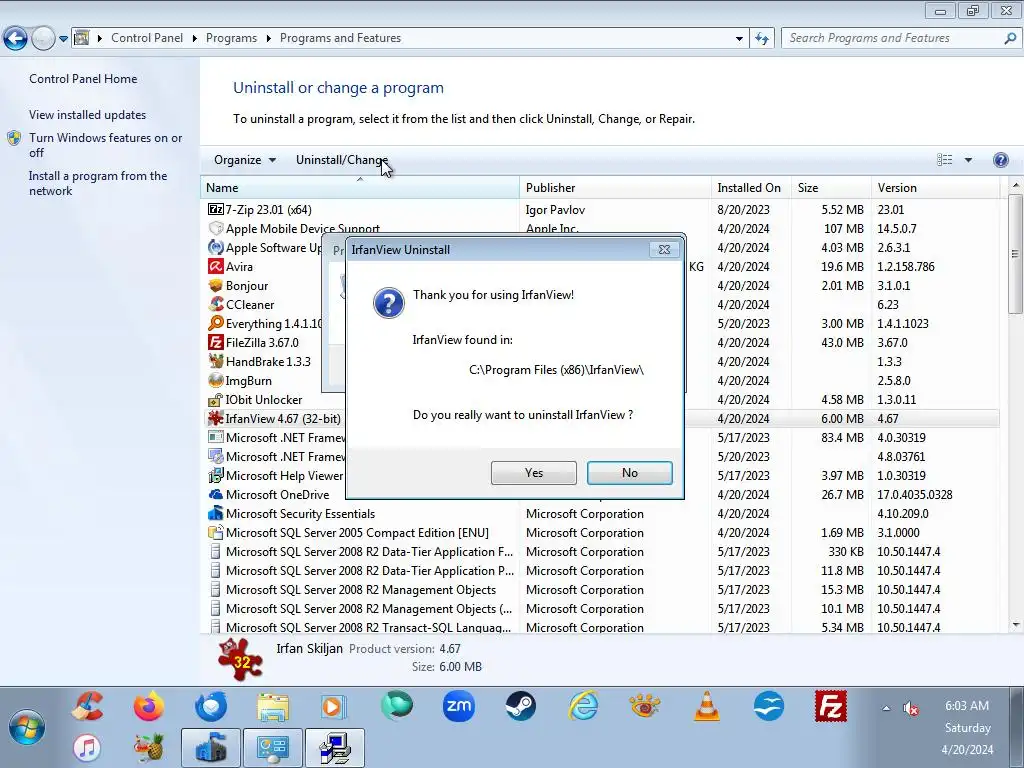Open the Windows Start button
This screenshot has height=768, width=1024.
point(27,728)
